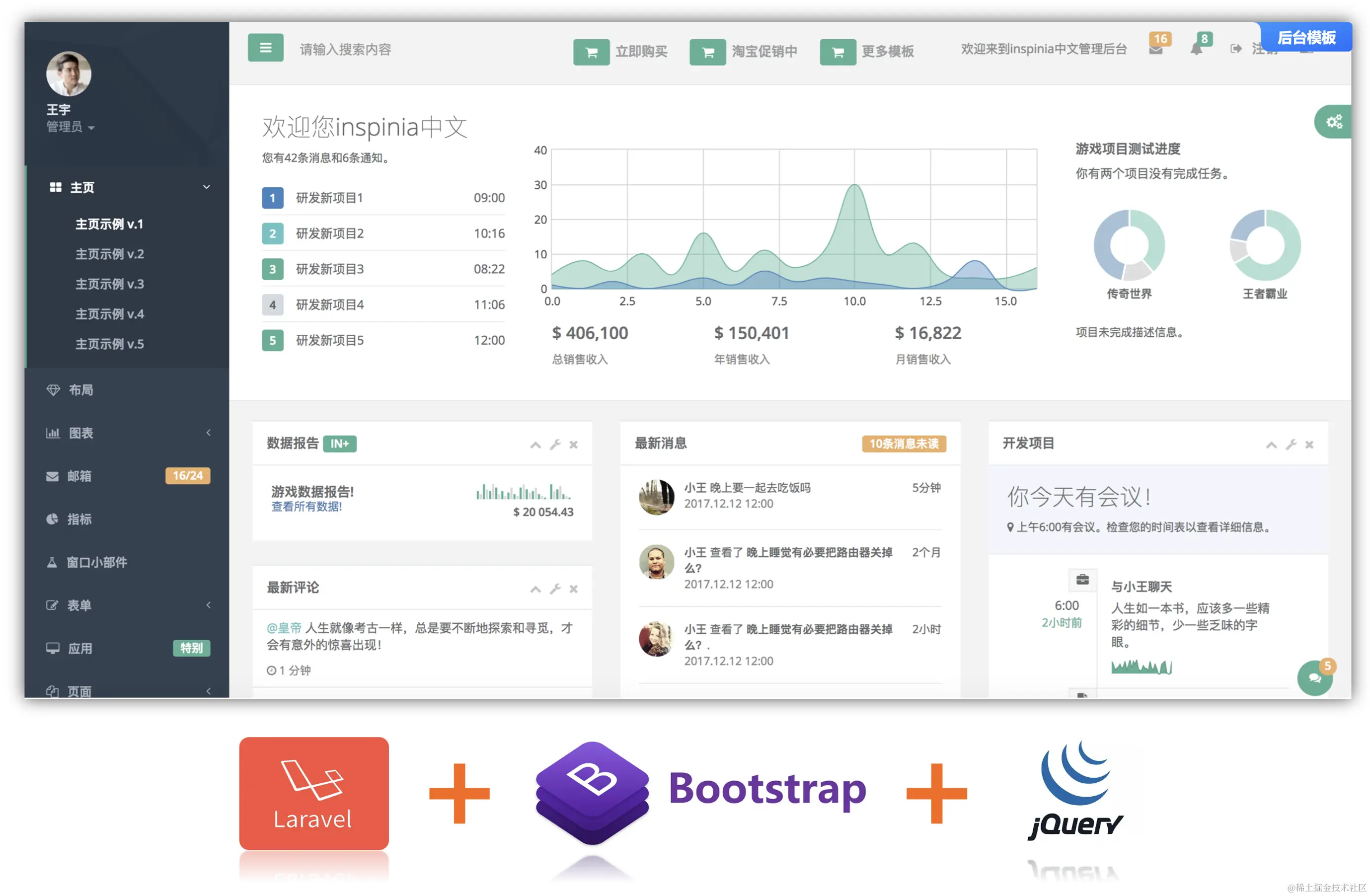The width and height of the screenshot is (1370, 896).
Task: Click the IN+ label badge
Action: click(340, 444)
